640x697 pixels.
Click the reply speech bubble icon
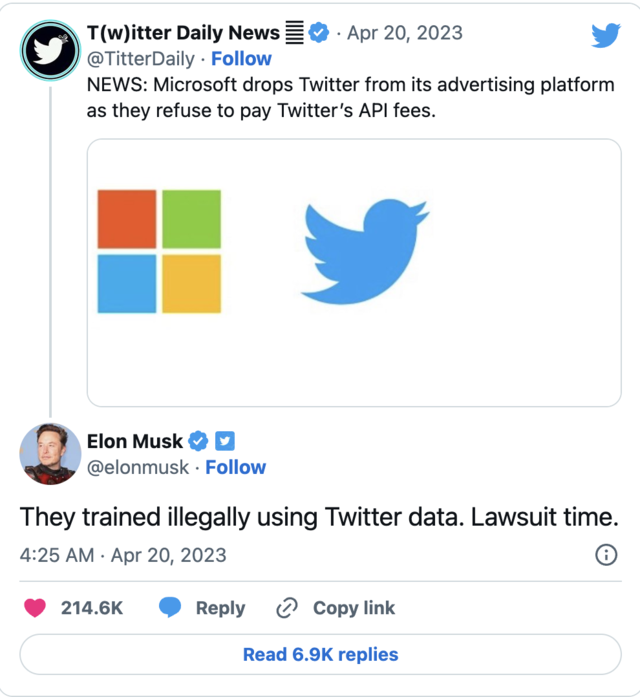pos(171,608)
